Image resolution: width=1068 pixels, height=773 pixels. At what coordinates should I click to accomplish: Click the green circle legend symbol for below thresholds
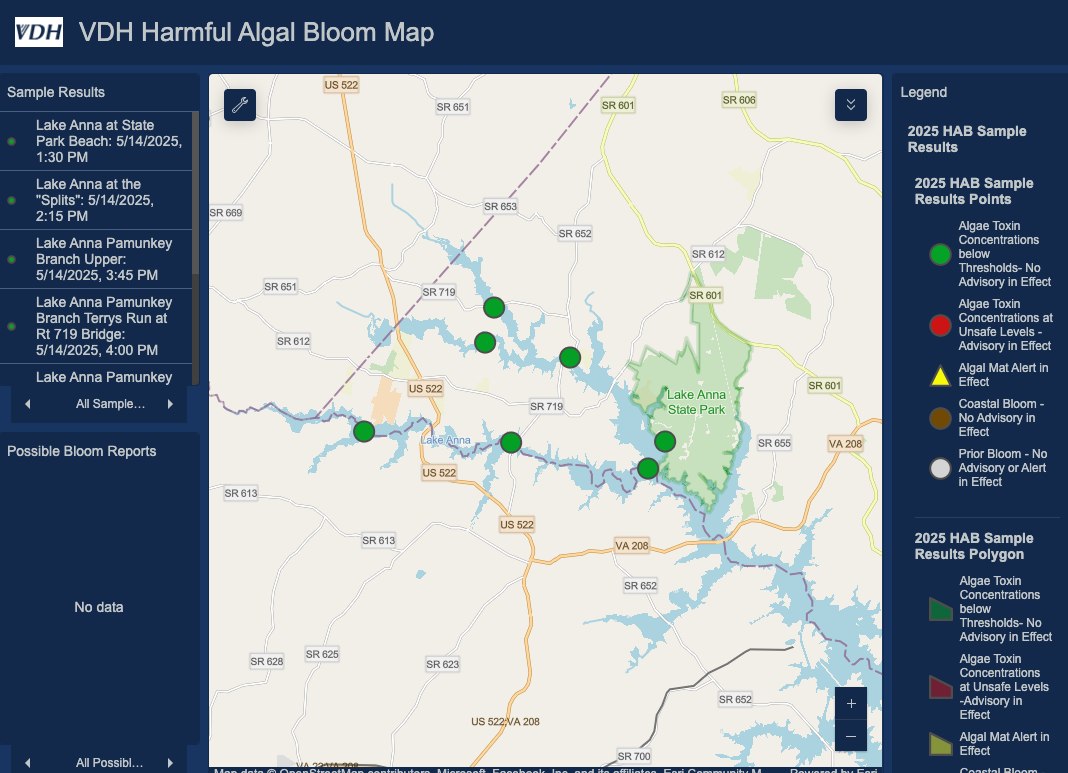(x=940, y=254)
